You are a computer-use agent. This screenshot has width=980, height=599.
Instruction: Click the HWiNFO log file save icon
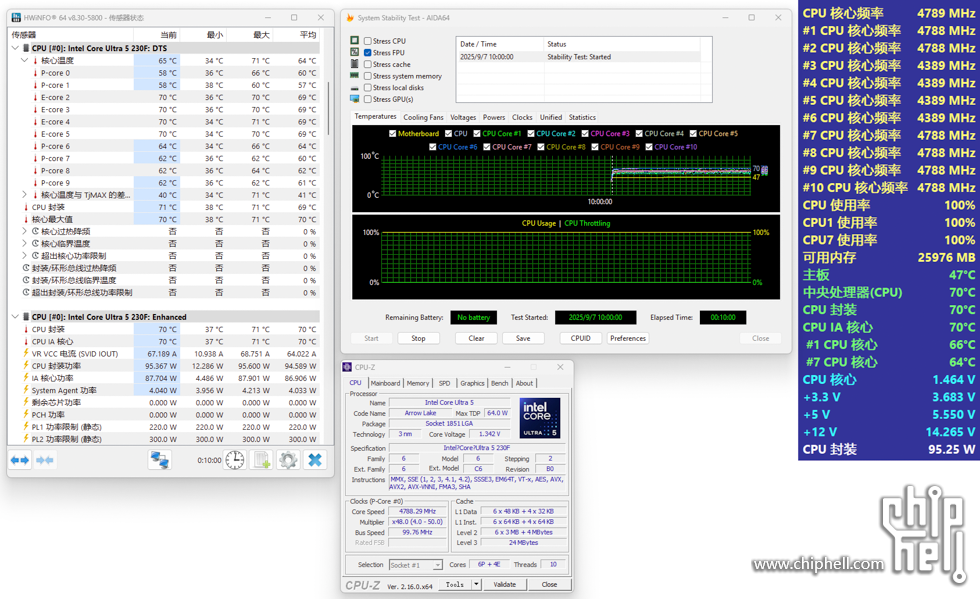coord(262,460)
